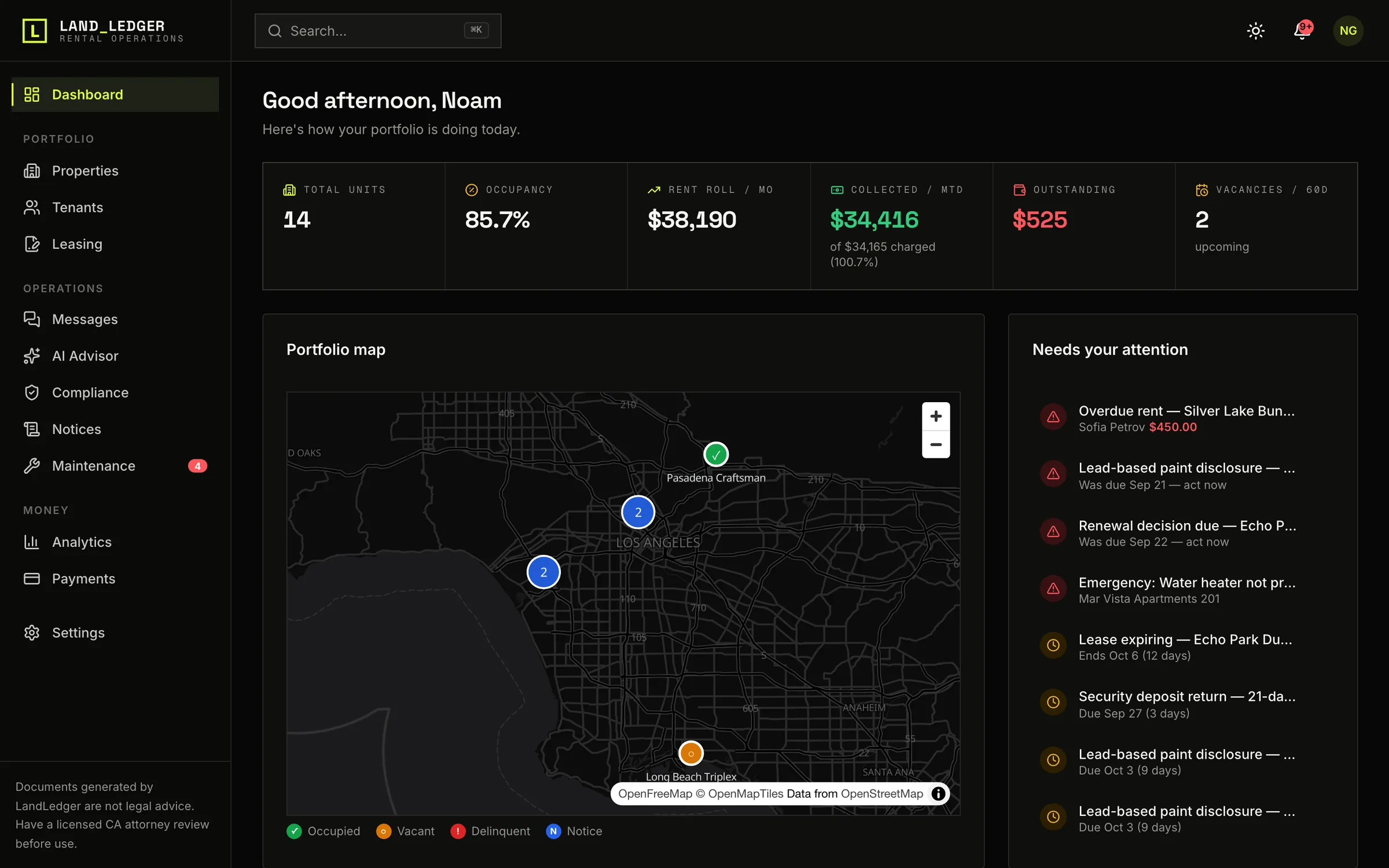Go to Dashboard in the sidebar

[x=115, y=94]
